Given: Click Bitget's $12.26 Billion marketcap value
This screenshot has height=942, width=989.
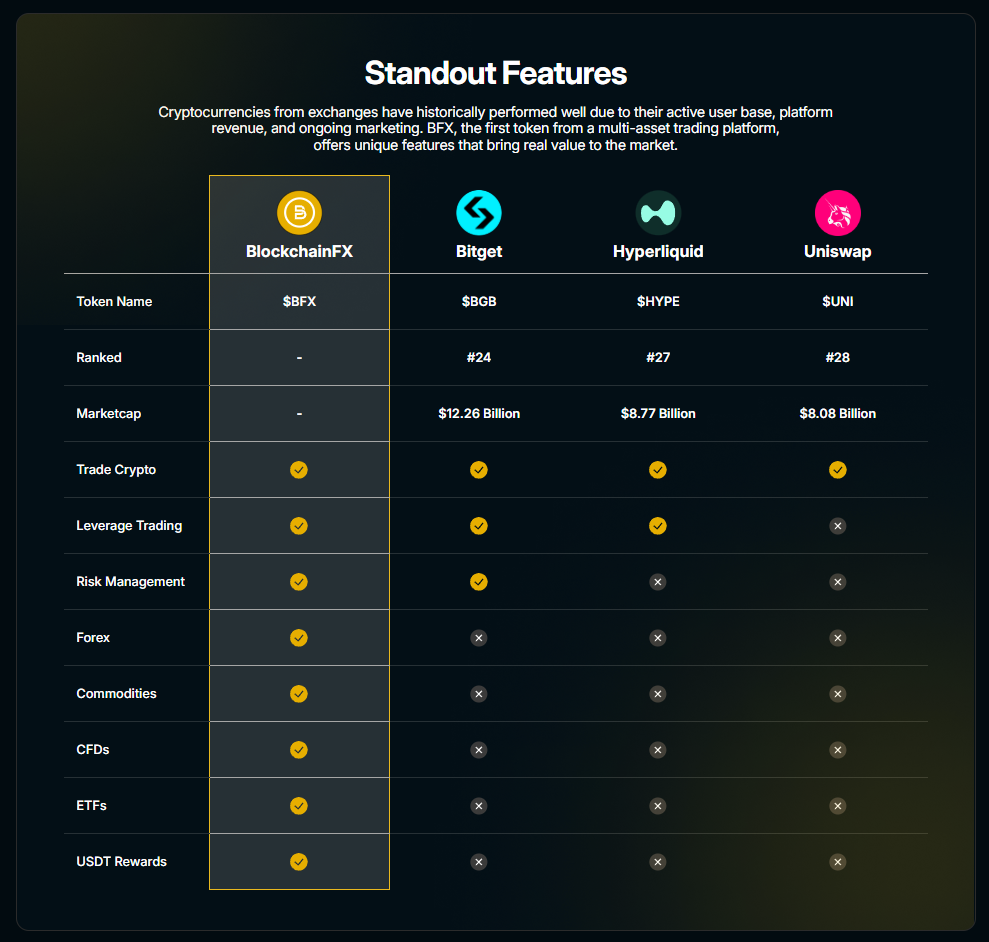Looking at the screenshot, I should pos(479,413).
